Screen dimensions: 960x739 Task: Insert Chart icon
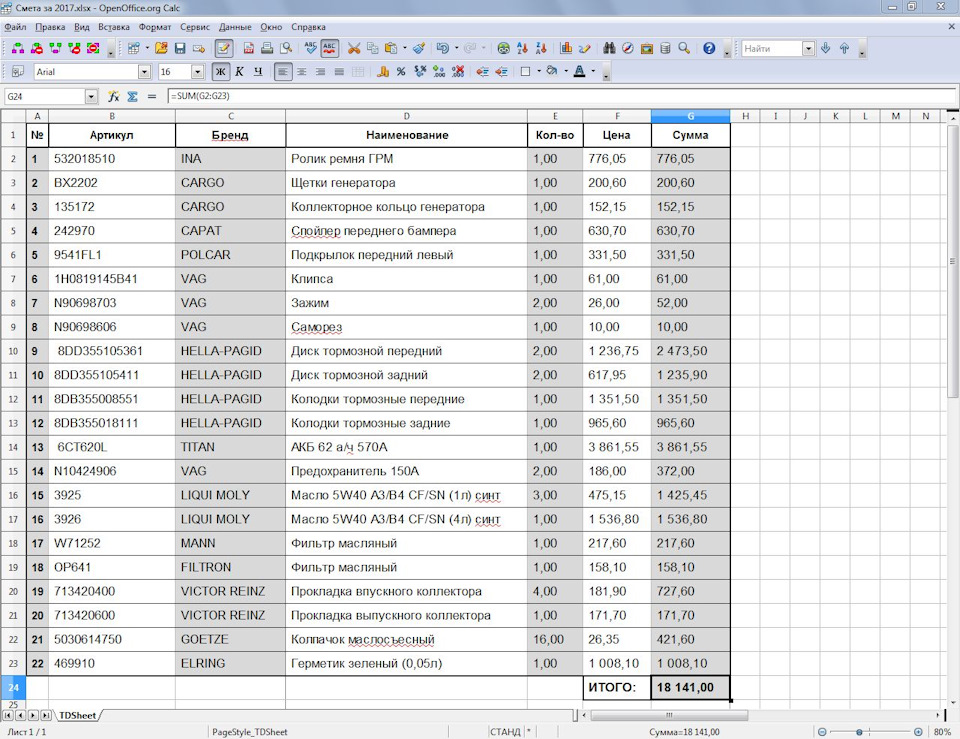click(566, 48)
